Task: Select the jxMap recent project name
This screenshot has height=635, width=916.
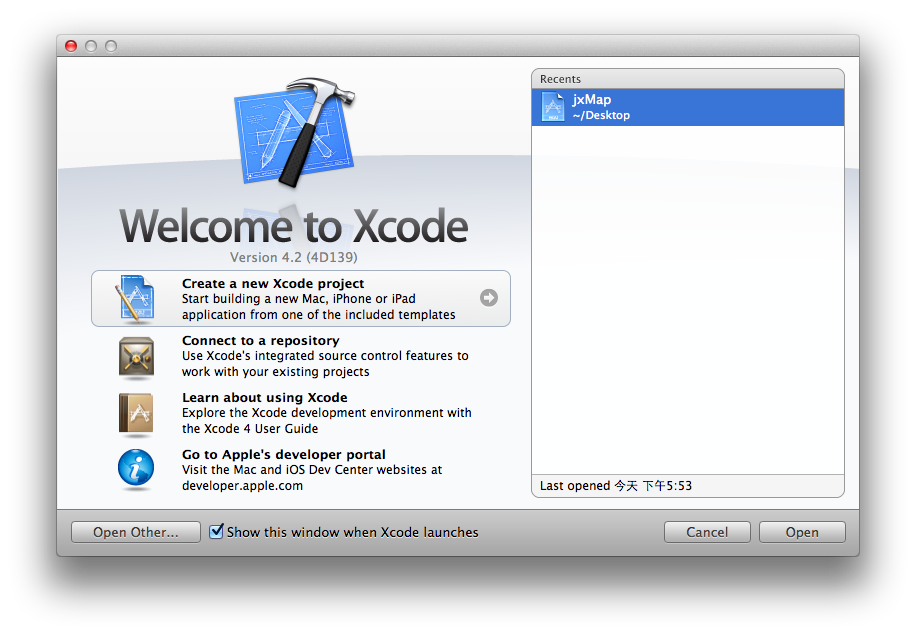Action: click(592, 100)
